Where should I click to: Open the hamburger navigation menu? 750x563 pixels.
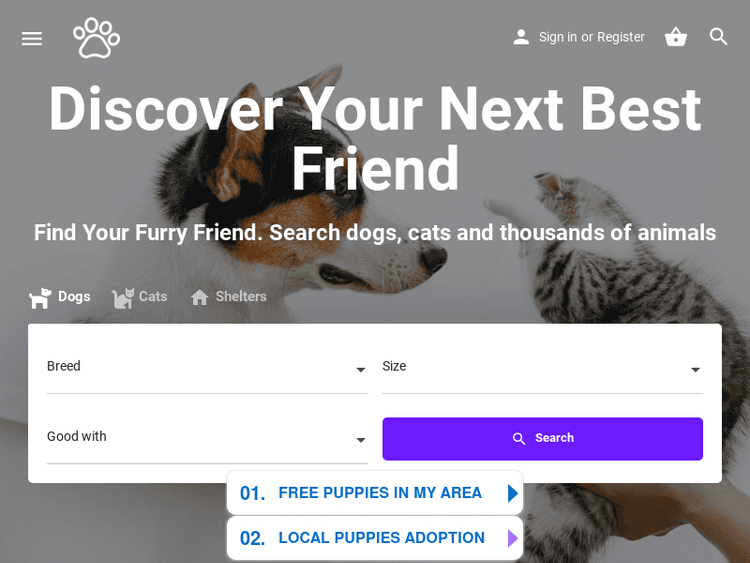pos(32,38)
